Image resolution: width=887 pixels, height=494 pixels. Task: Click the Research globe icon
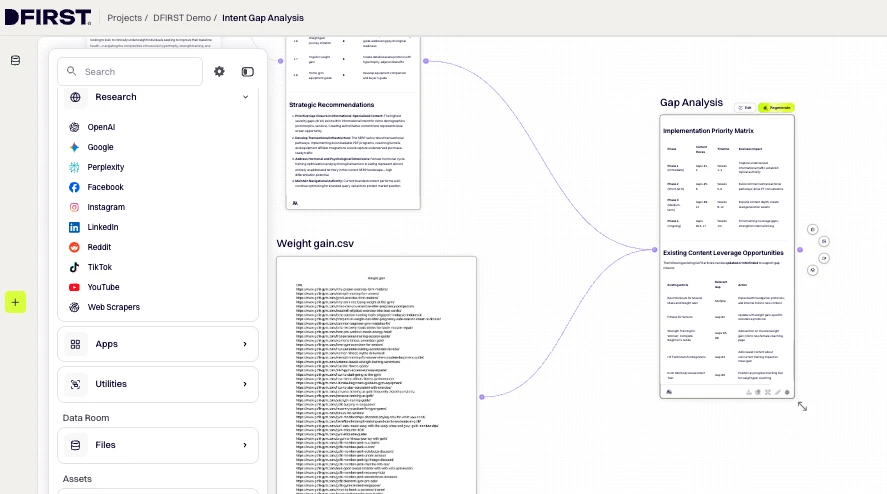pos(75,97)
